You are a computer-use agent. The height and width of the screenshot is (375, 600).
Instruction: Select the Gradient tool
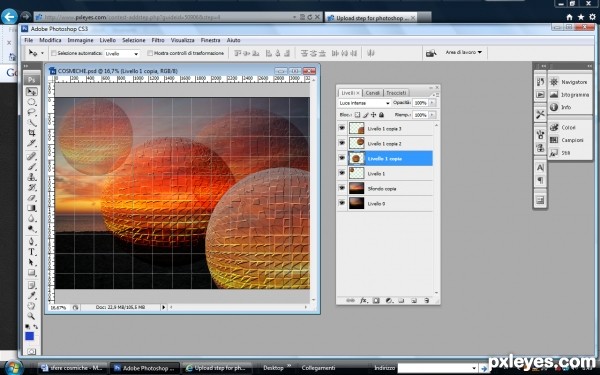31,208
